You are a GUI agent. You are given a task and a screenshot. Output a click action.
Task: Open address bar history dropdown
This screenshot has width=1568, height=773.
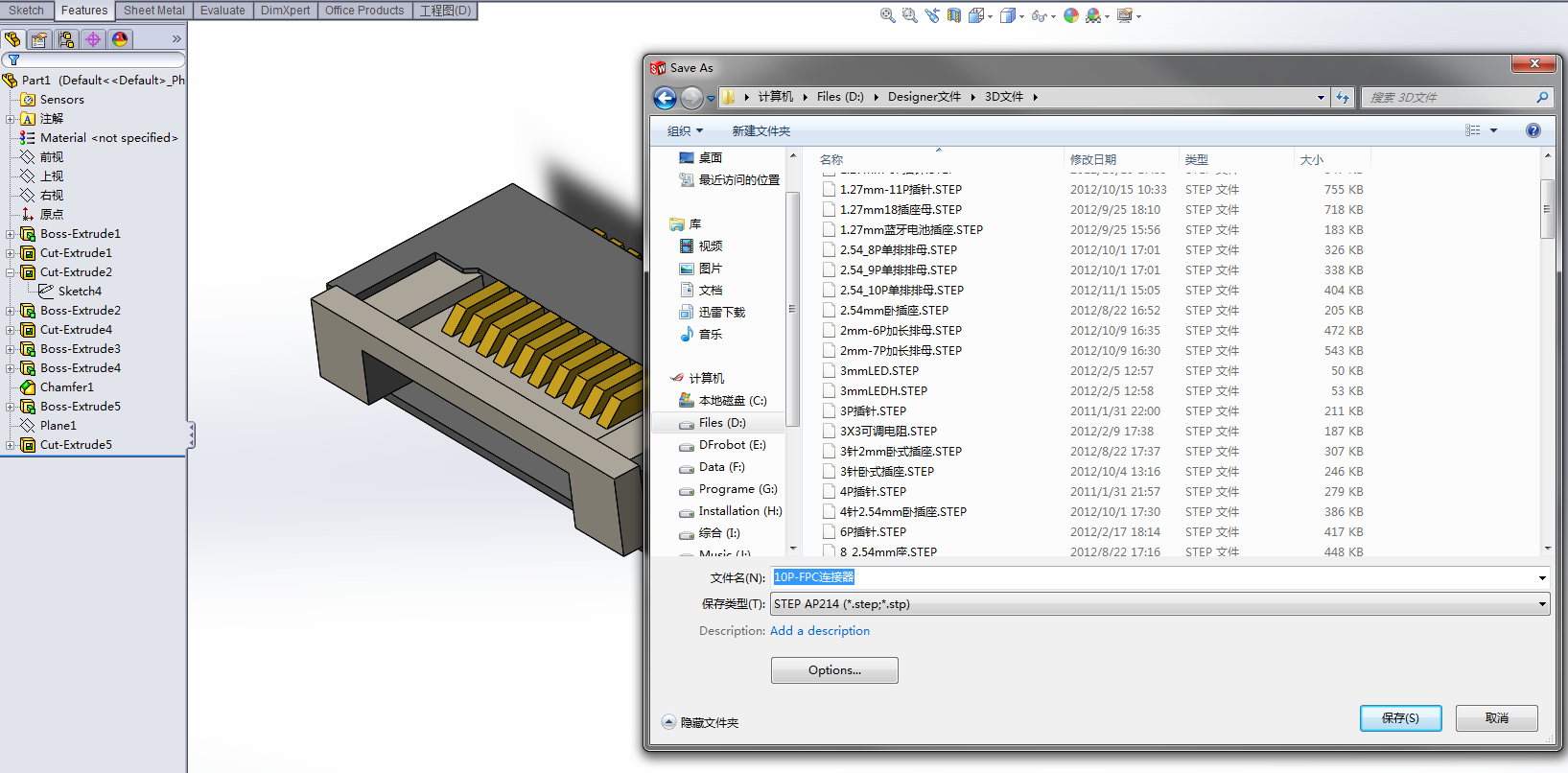(x=1321, y=97)
